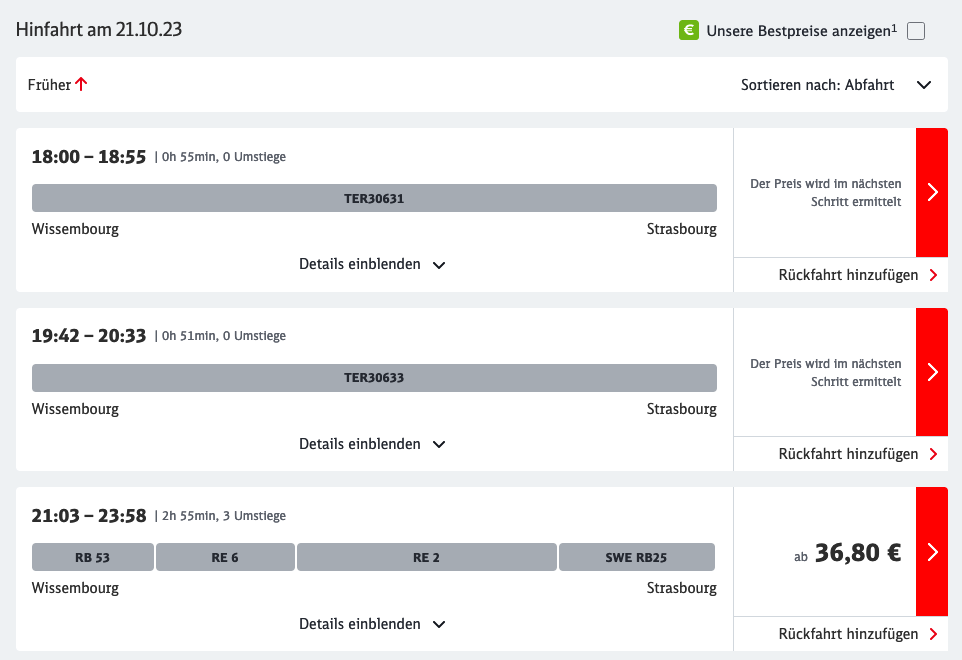Click the SWE RB25 train segment

click(636, 557)
